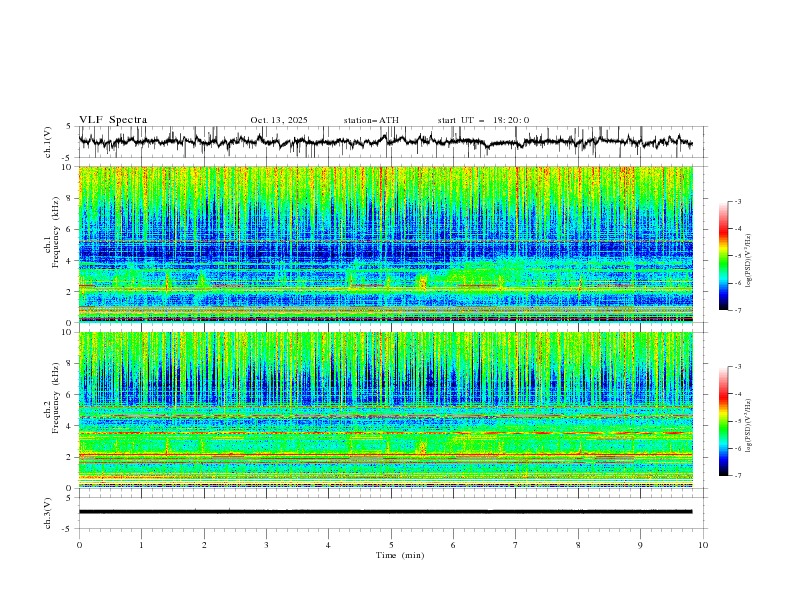Viewport: 792px width, 612px height.
Task: Click the time axis tick label 4
Action: tap(328, 545)
